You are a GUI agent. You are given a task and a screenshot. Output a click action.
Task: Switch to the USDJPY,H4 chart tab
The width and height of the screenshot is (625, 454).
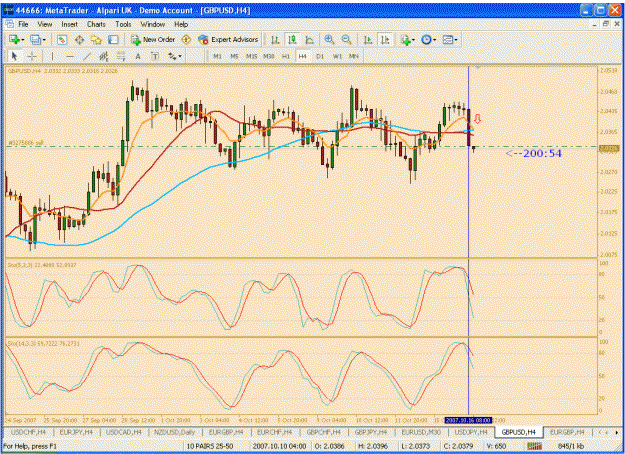(x=471, y=432)
